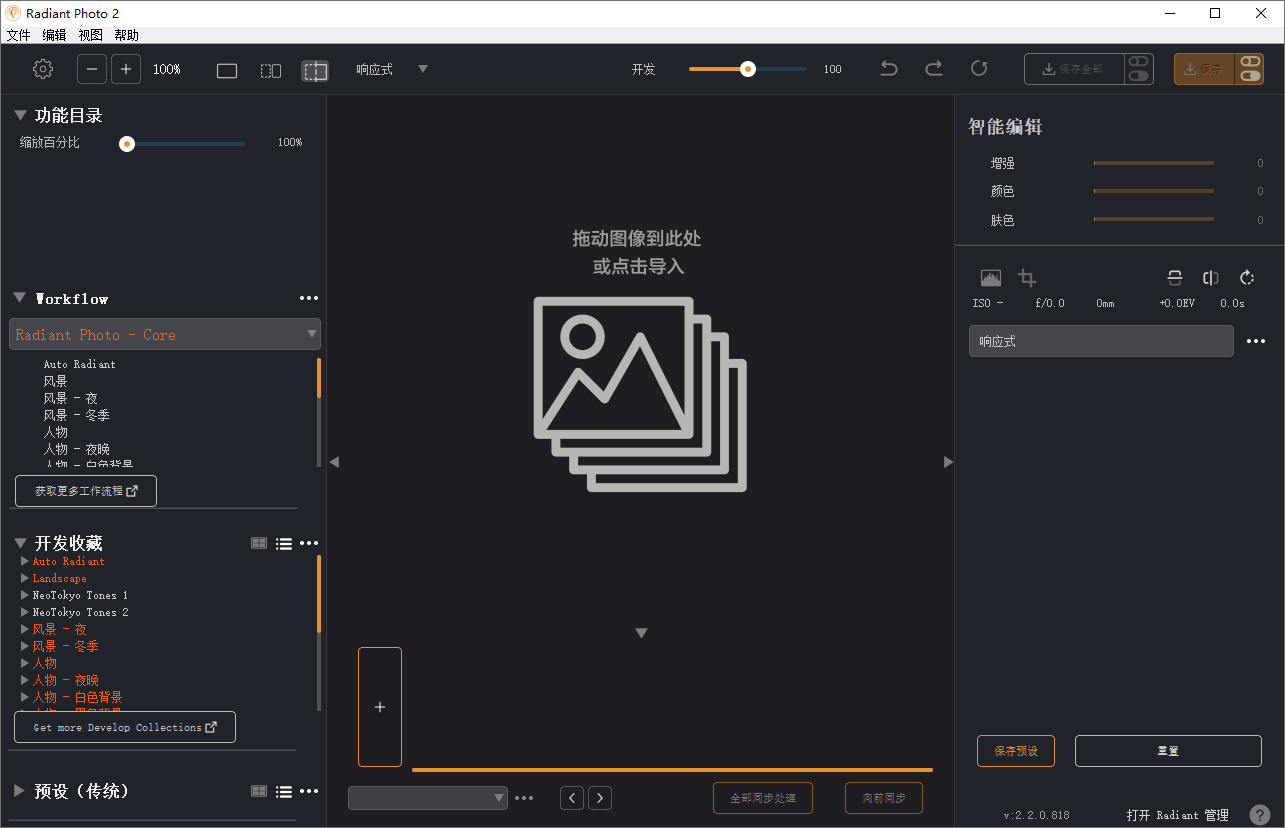Click the 增强 slider track
Viewport: 1285px width, 828px height.
(x=1154, y=163)
